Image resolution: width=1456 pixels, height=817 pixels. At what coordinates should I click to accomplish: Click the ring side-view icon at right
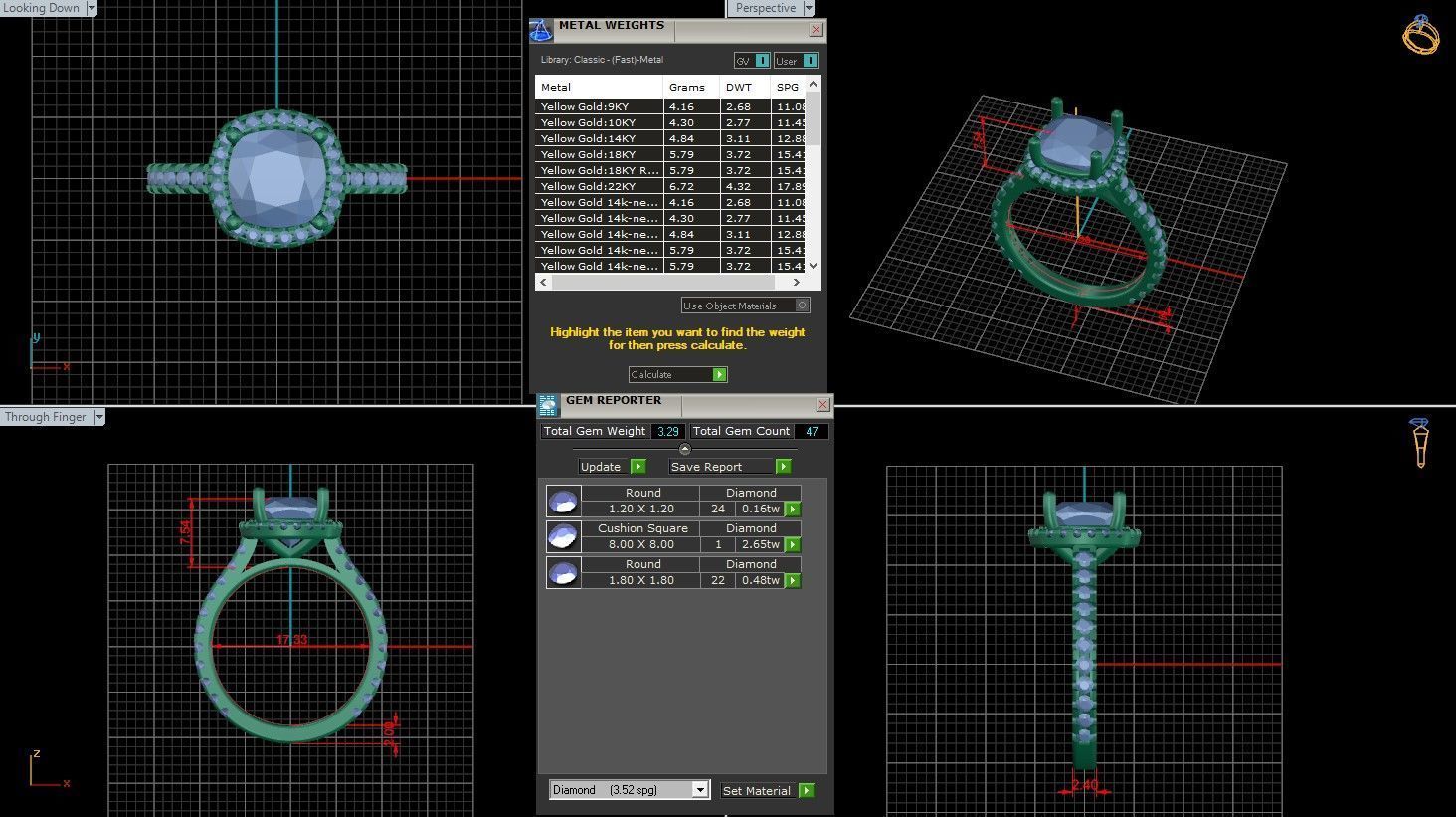pyautogui.click(x=1420, y=443)
